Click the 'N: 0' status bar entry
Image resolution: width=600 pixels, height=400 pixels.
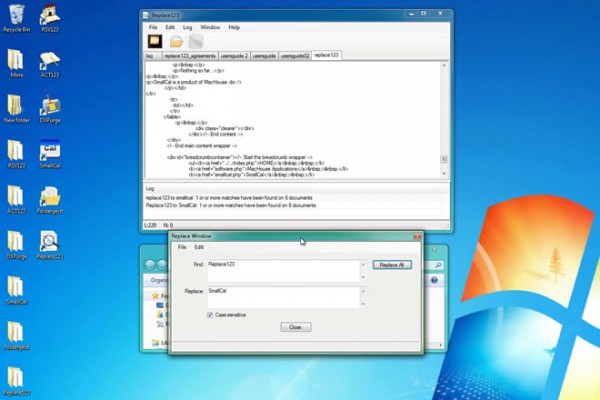[168, 225]
